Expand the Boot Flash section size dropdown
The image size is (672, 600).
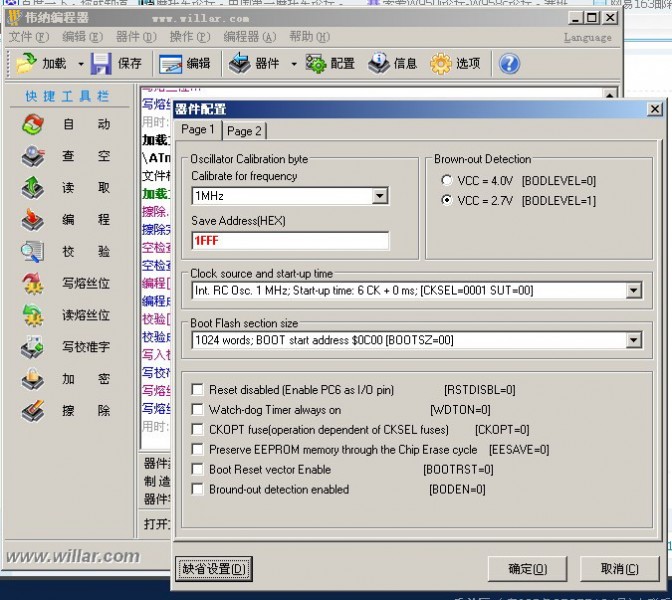coord(633,341)
